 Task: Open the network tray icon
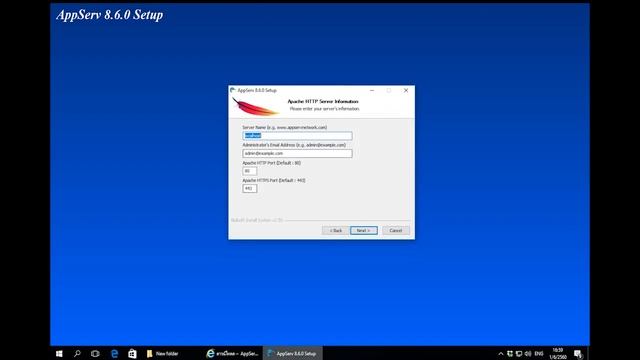[519, 354]
